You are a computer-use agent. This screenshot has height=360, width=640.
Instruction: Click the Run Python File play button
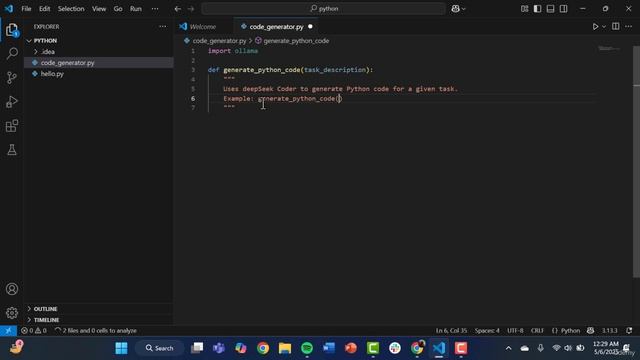595,27
